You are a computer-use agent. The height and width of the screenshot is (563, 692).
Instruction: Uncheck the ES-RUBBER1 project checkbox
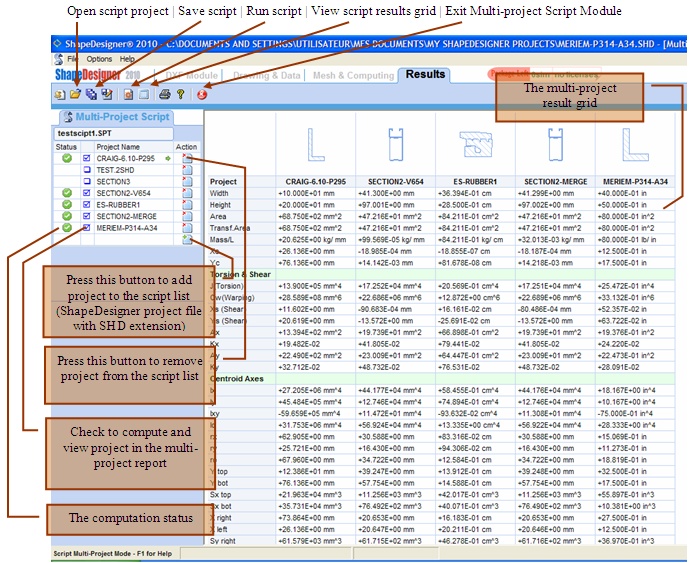pos(87,204)
